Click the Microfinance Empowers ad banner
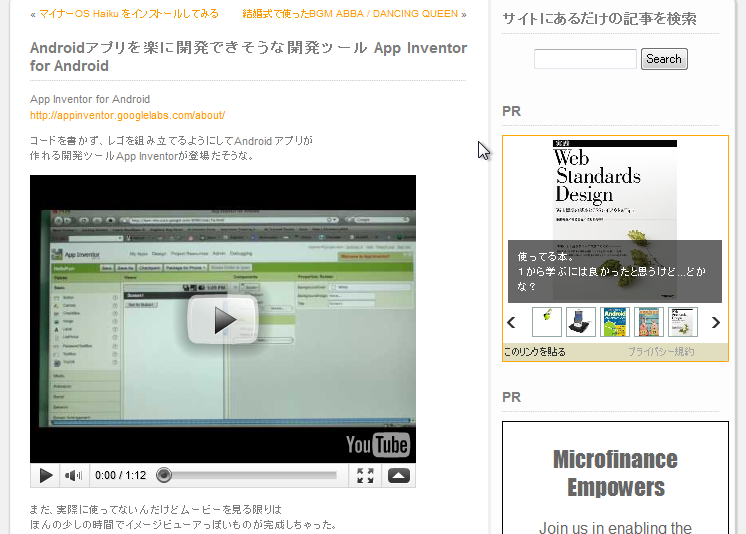The image size is (746, 534). click(615, 477)
